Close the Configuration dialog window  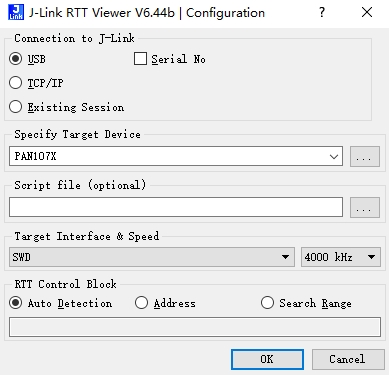coord(367,13)
